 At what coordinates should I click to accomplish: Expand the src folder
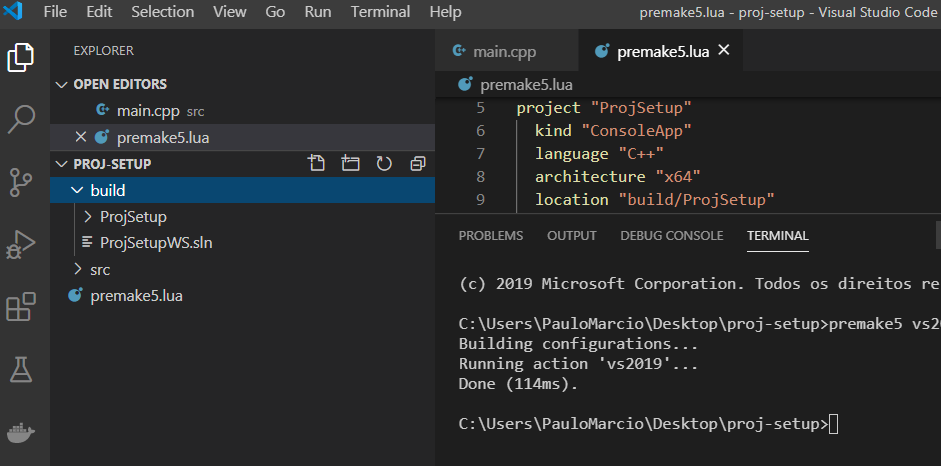click(x=99, y=270)
